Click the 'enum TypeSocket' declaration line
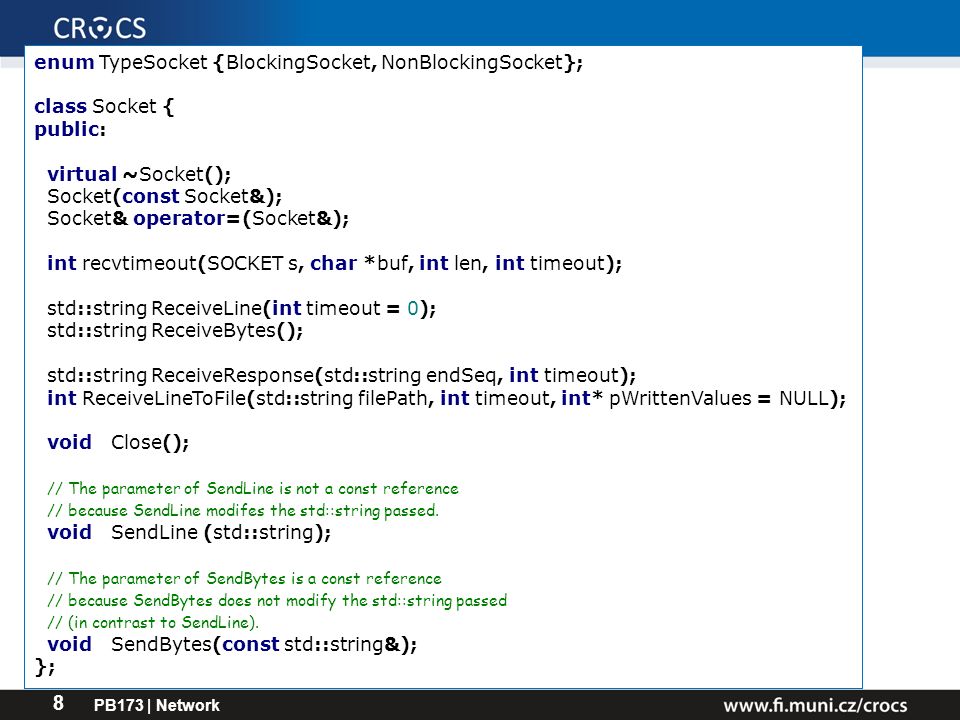Screen dimensions: 960x720 click(x=309, y=62)
